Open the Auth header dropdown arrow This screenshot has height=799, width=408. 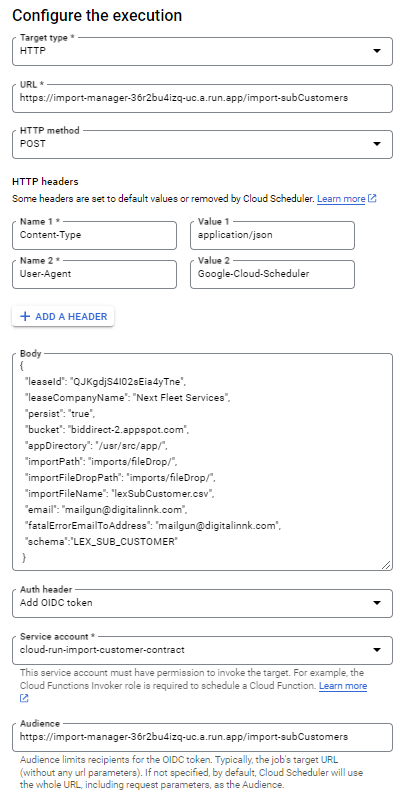[377, 603]
